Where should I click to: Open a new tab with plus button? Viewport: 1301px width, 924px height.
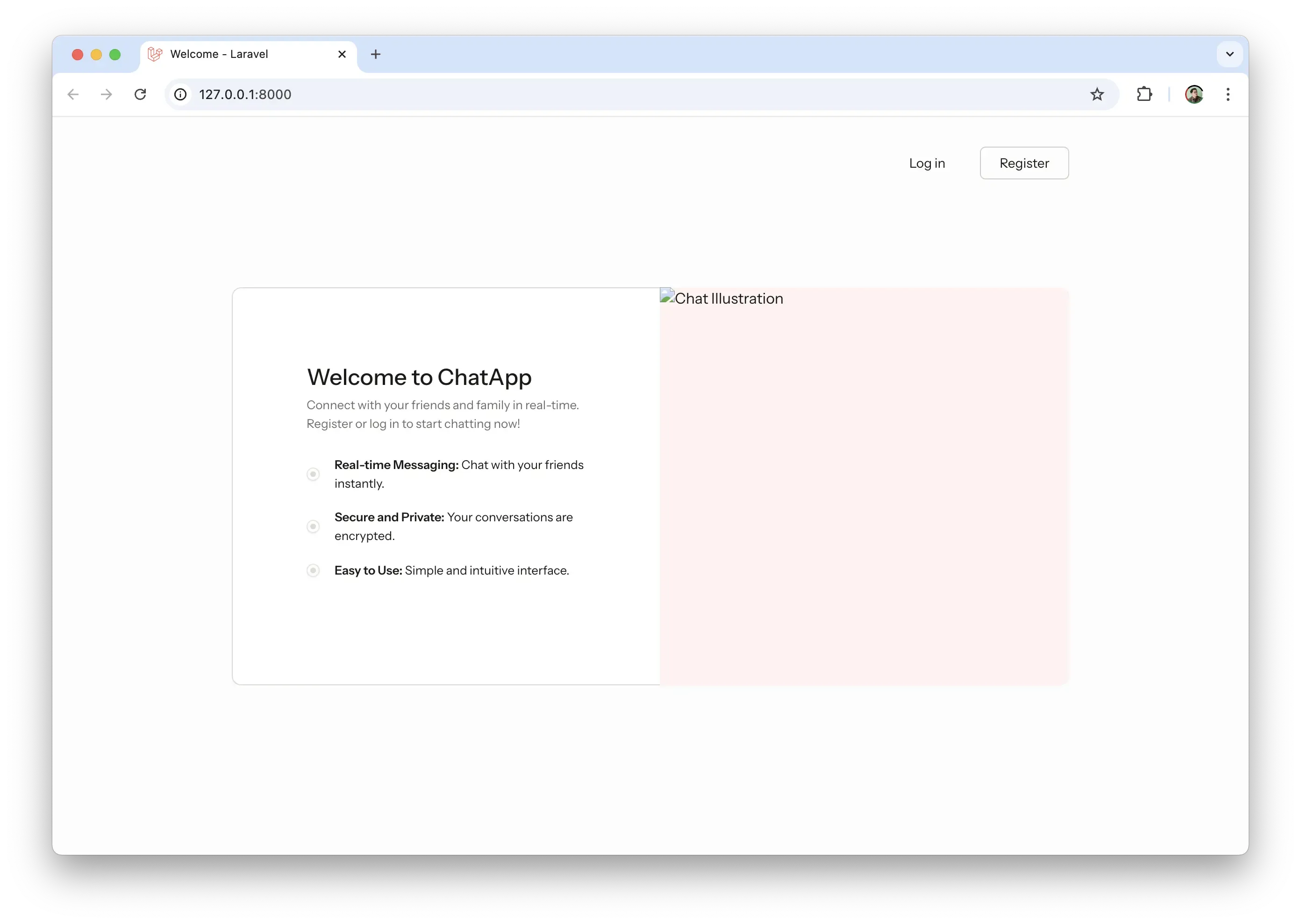pos(375,54)
